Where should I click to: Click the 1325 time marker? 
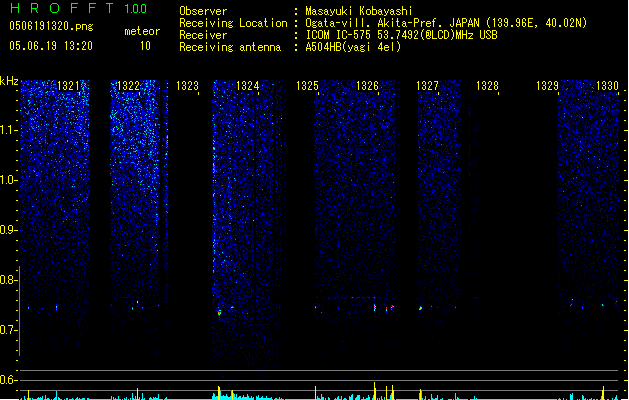coord(307,86)
